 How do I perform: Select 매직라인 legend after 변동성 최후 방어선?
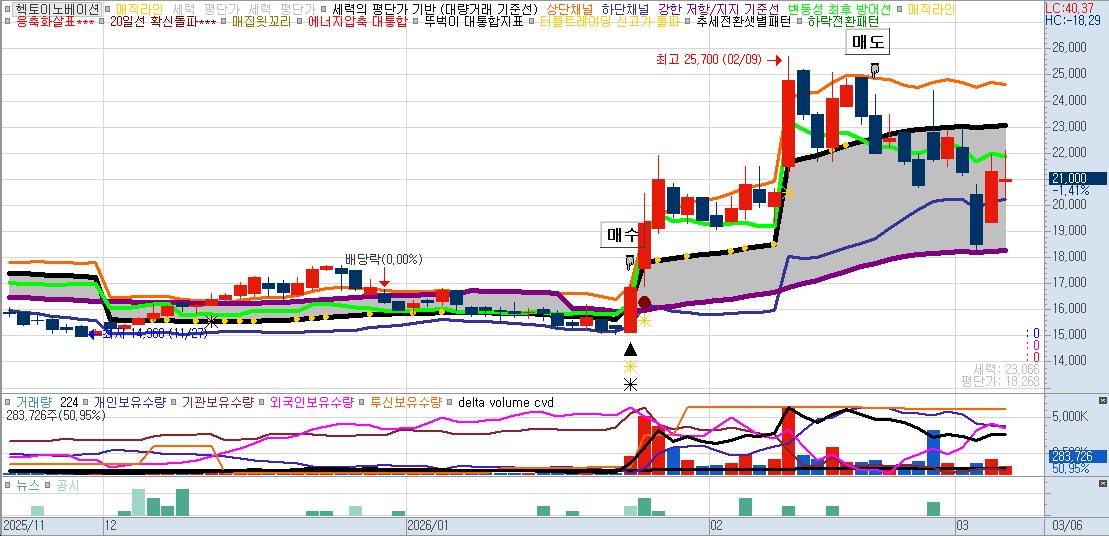[931, 9]
